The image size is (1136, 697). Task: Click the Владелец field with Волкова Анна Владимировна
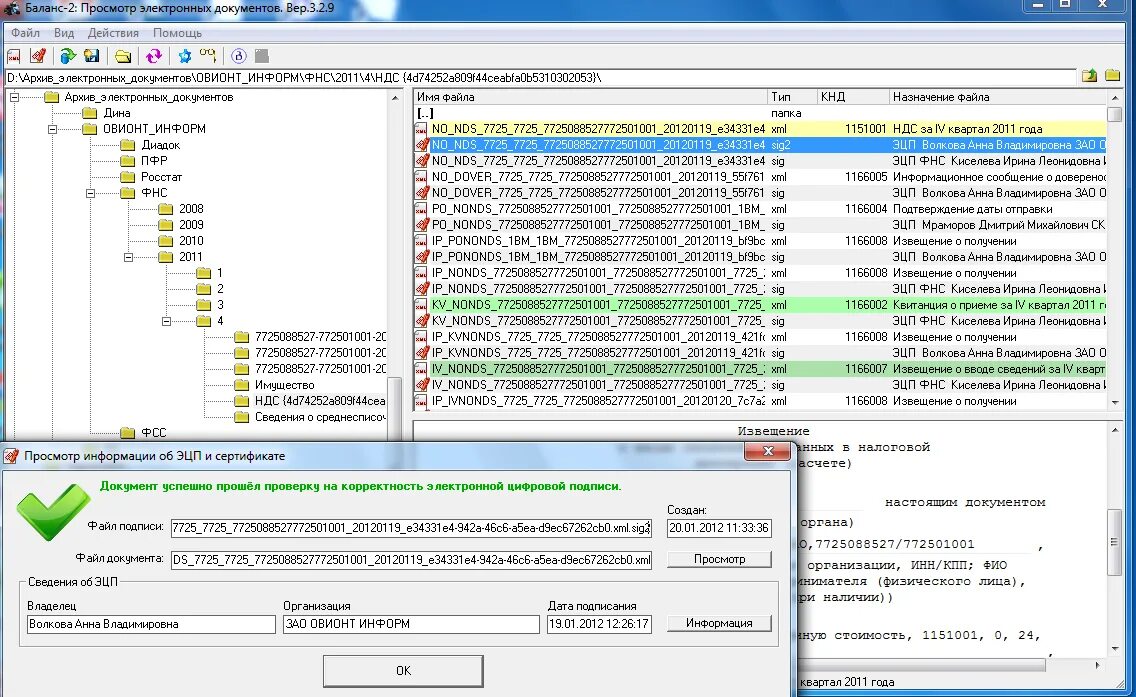[x=151, y=624]
